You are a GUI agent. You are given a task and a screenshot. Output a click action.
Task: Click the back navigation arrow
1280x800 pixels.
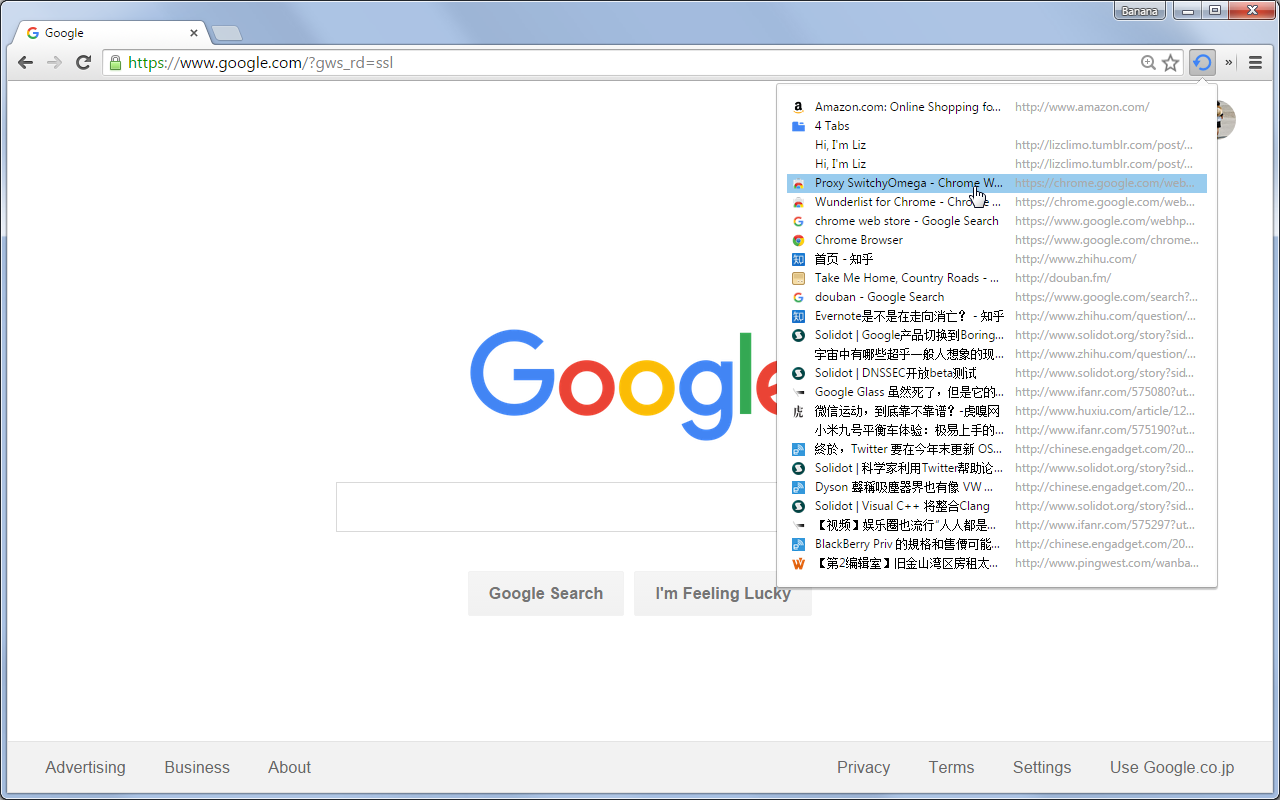tap(25, 62)
